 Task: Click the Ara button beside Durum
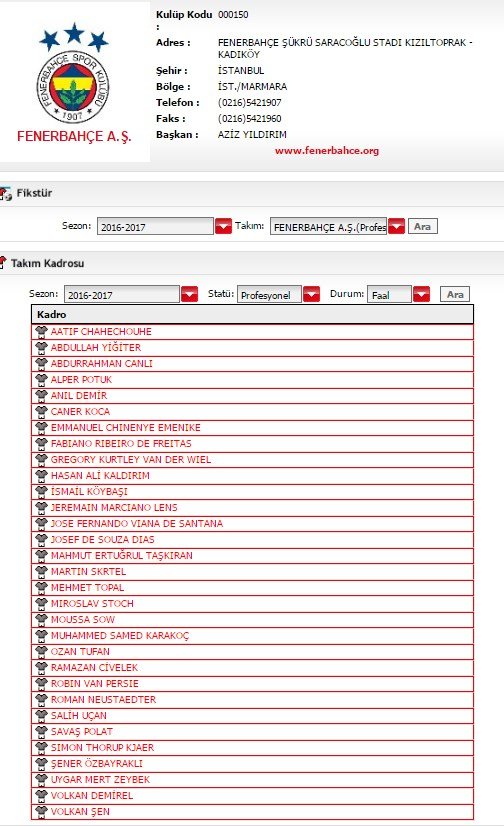pos(455,294)
